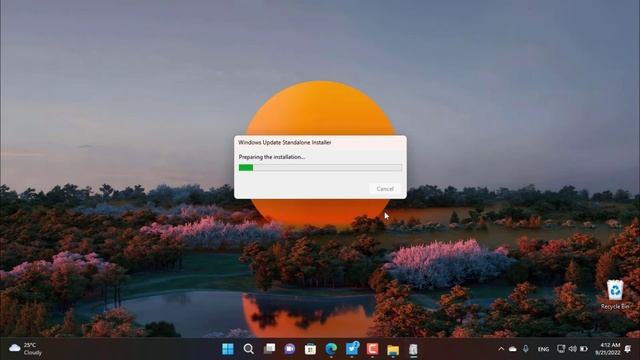640x360 pixels.
Task: Click the 'Preparing the installation...' text
Action: point(272,157)
